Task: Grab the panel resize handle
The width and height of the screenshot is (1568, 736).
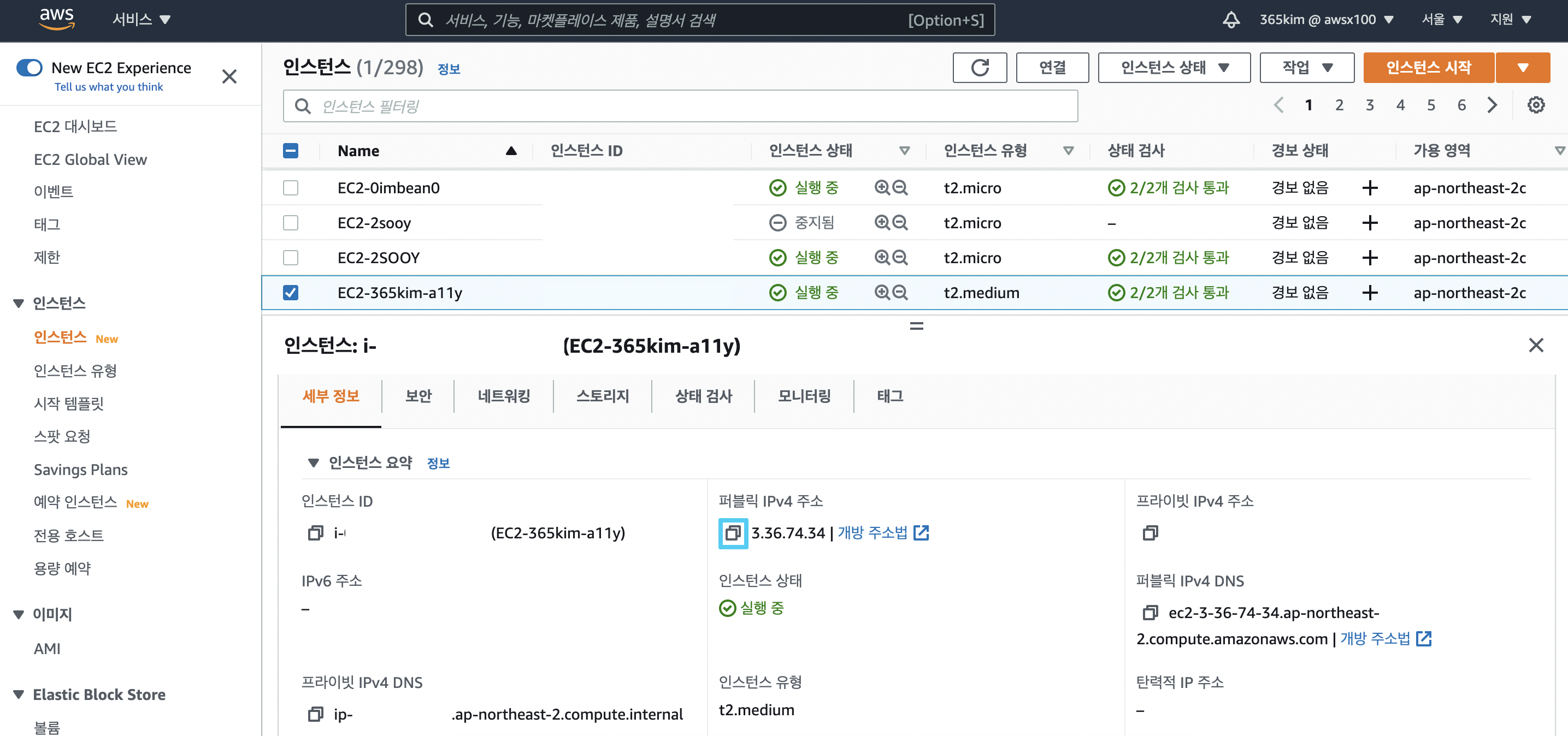Action: tap(916, 326)
